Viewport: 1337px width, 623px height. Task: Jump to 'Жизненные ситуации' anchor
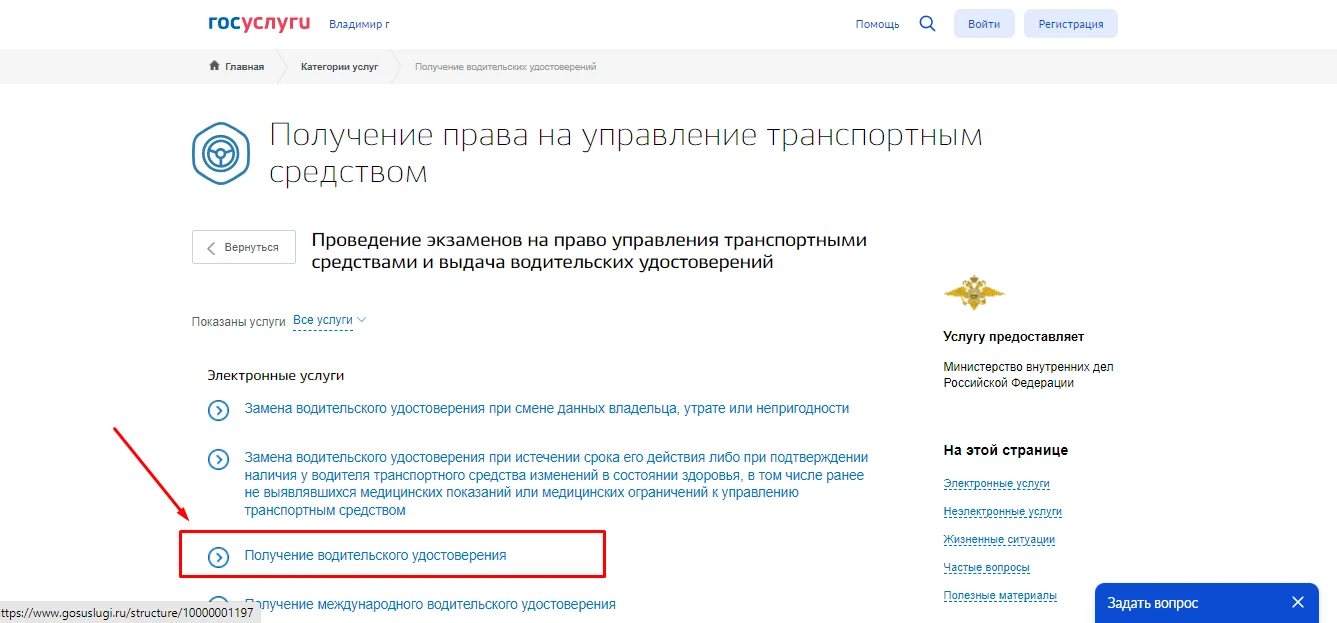point(999,540)
